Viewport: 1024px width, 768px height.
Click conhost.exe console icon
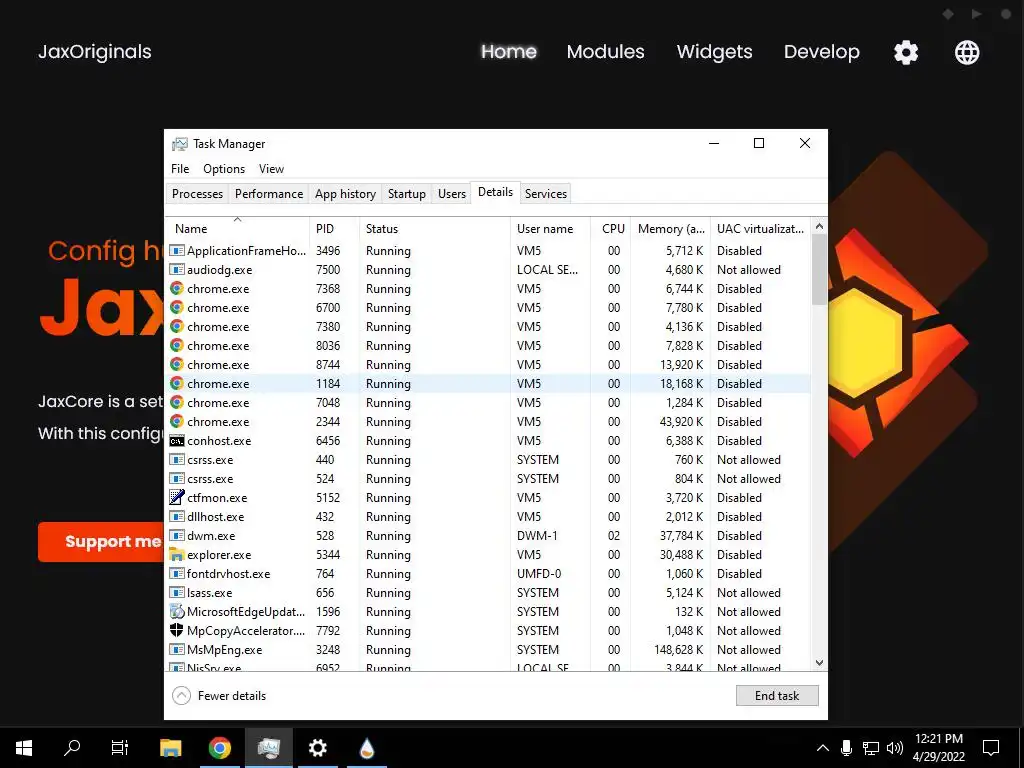pyautogui.click(x=176, y=441)
